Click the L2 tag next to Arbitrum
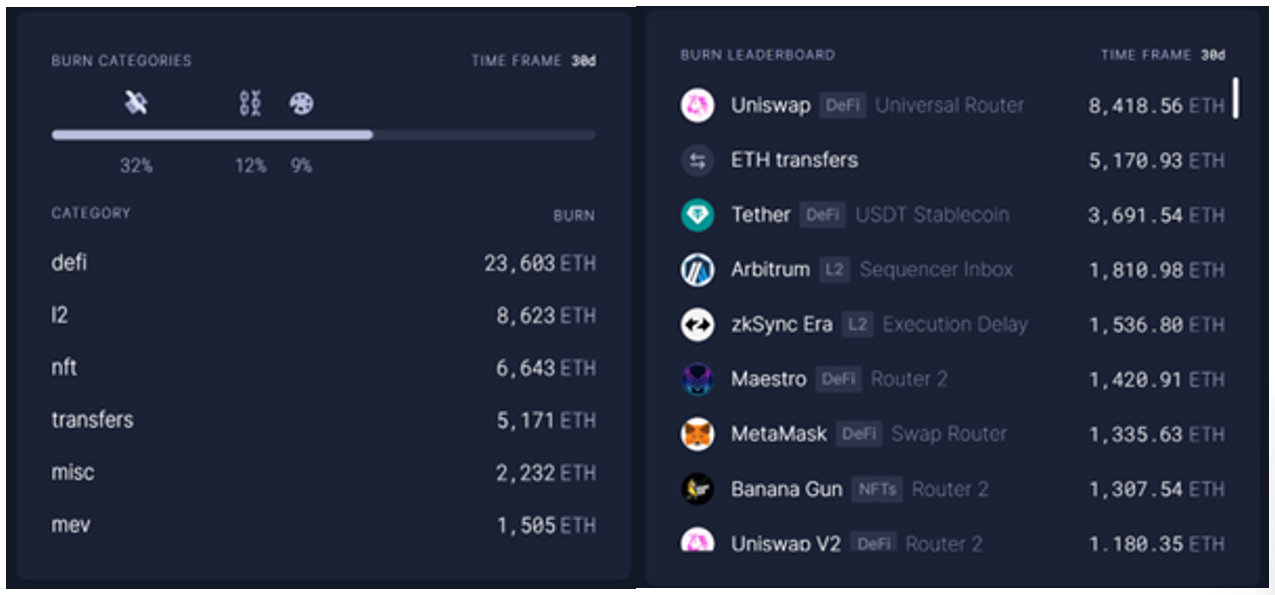Image resolution: width=1275 pixels, height=595 pixels. coord(833,270)
